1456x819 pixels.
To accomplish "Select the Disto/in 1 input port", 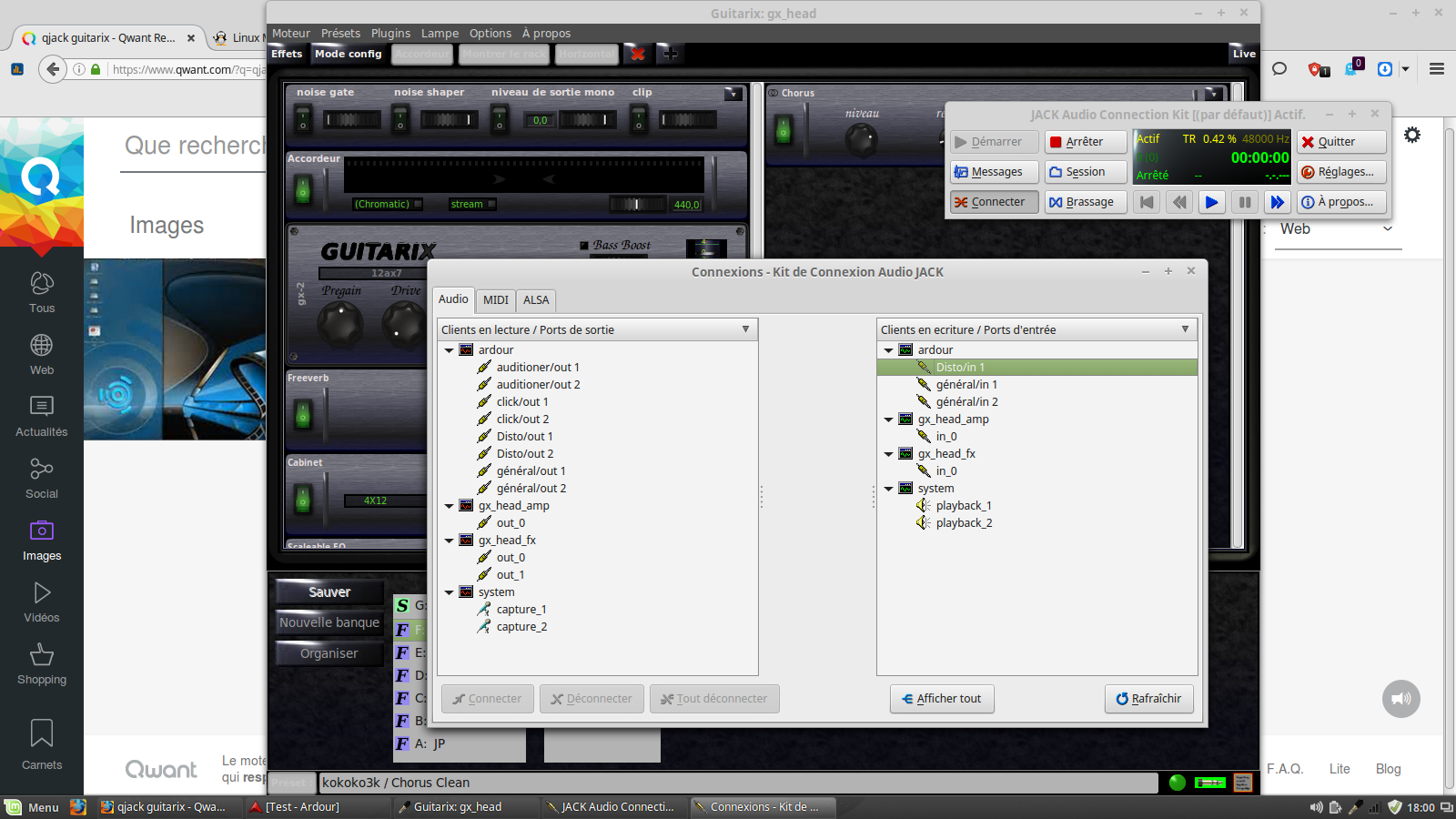I will [1036, 368].
